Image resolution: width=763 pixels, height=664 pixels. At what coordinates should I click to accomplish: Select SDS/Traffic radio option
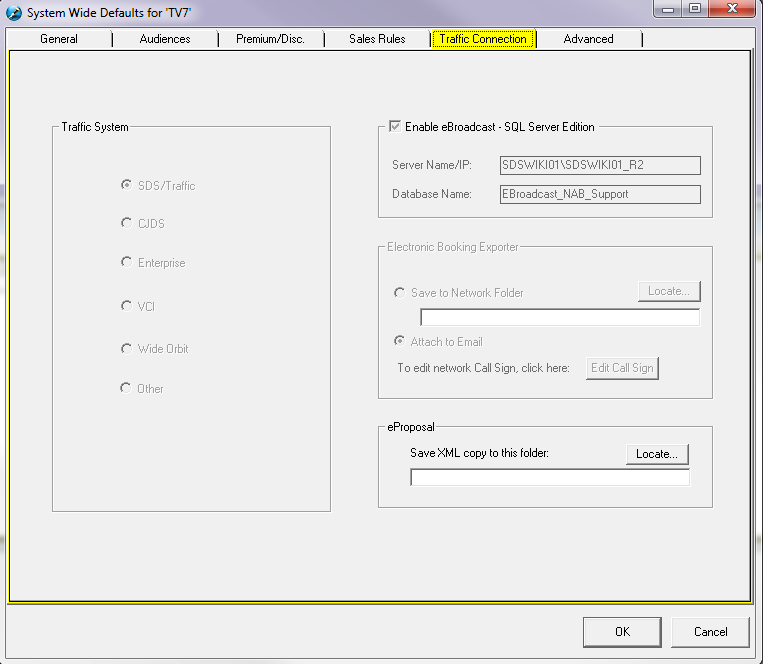[x=126, y=185]
